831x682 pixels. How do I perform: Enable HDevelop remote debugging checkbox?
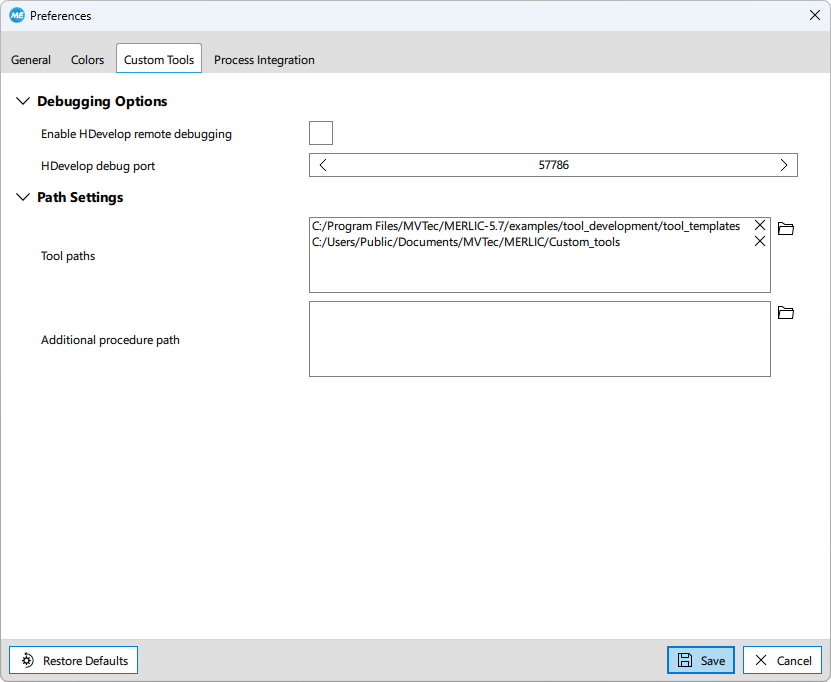(321, 133)
